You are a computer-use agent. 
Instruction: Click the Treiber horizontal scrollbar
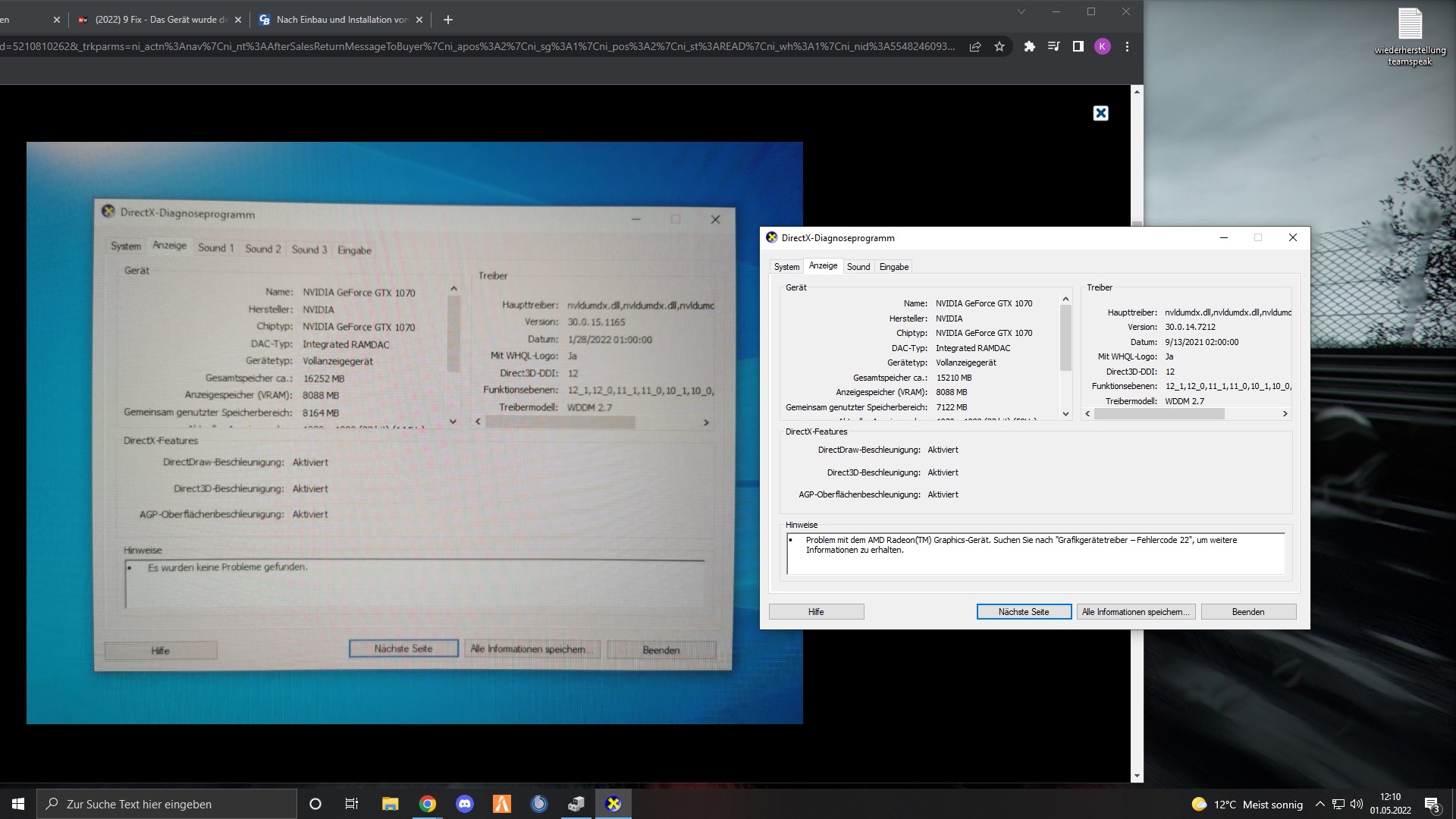(x=1159, y=414)
